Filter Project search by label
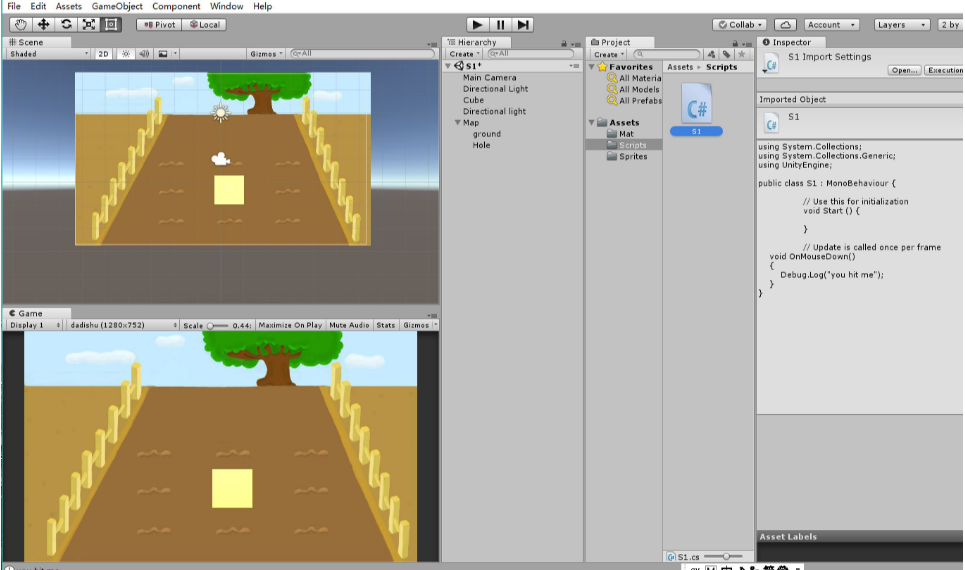Viewport: 965px width, 570px height. click(727, 54)
